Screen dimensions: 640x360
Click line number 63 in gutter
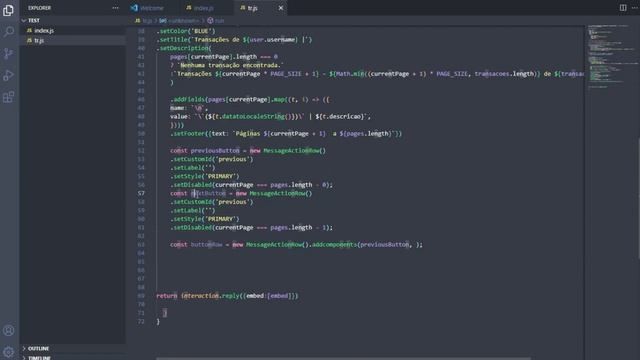(x=141, y=245)
